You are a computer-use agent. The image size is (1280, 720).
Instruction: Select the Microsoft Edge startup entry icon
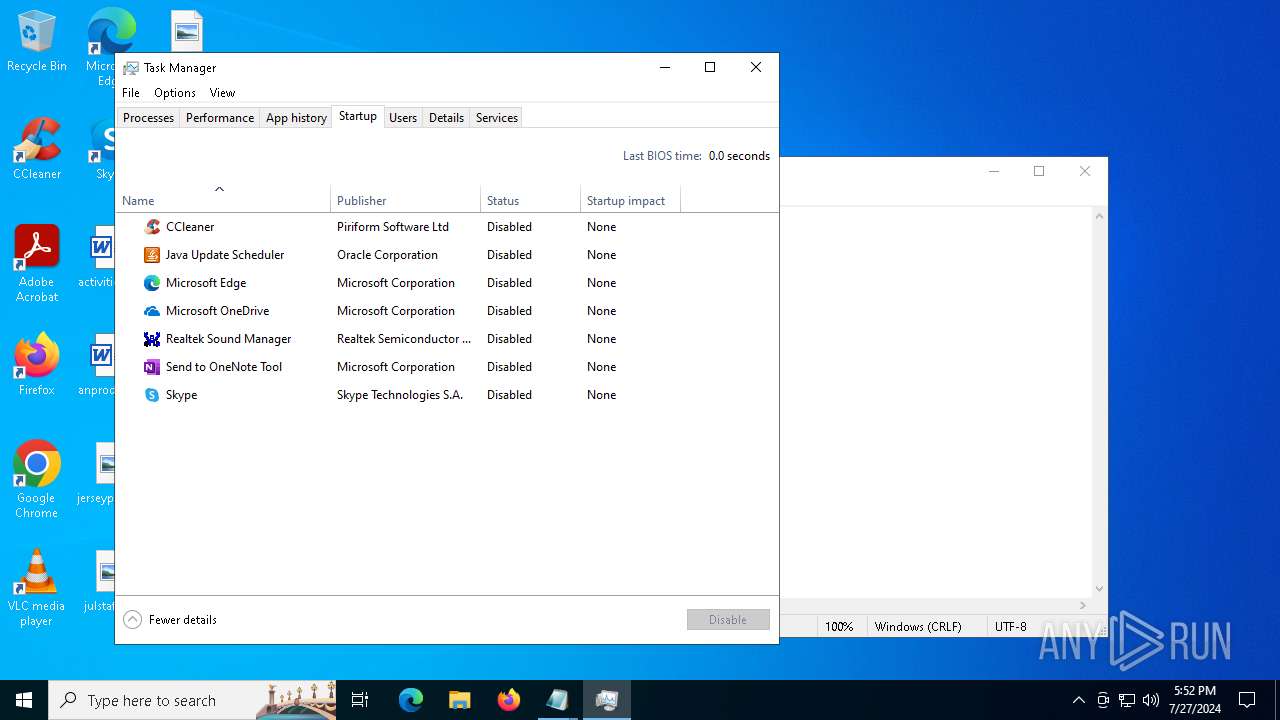click(x=152, y=283)
